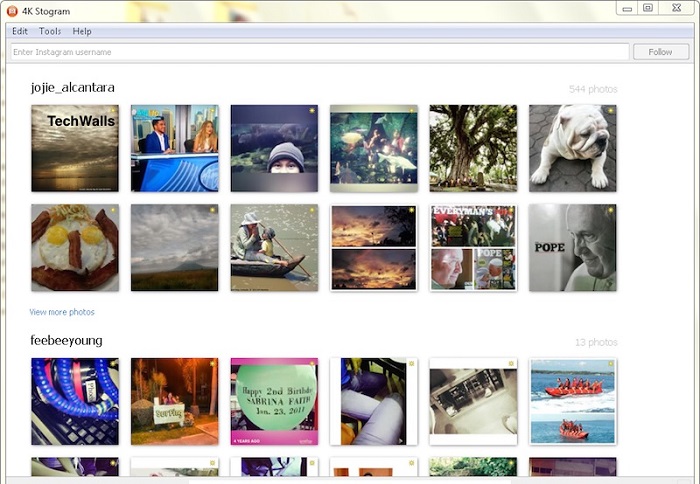Open the eggs and bacon face photo
Image resolution: width=700 pixels, height=484 pixels.
click(75, 248)
